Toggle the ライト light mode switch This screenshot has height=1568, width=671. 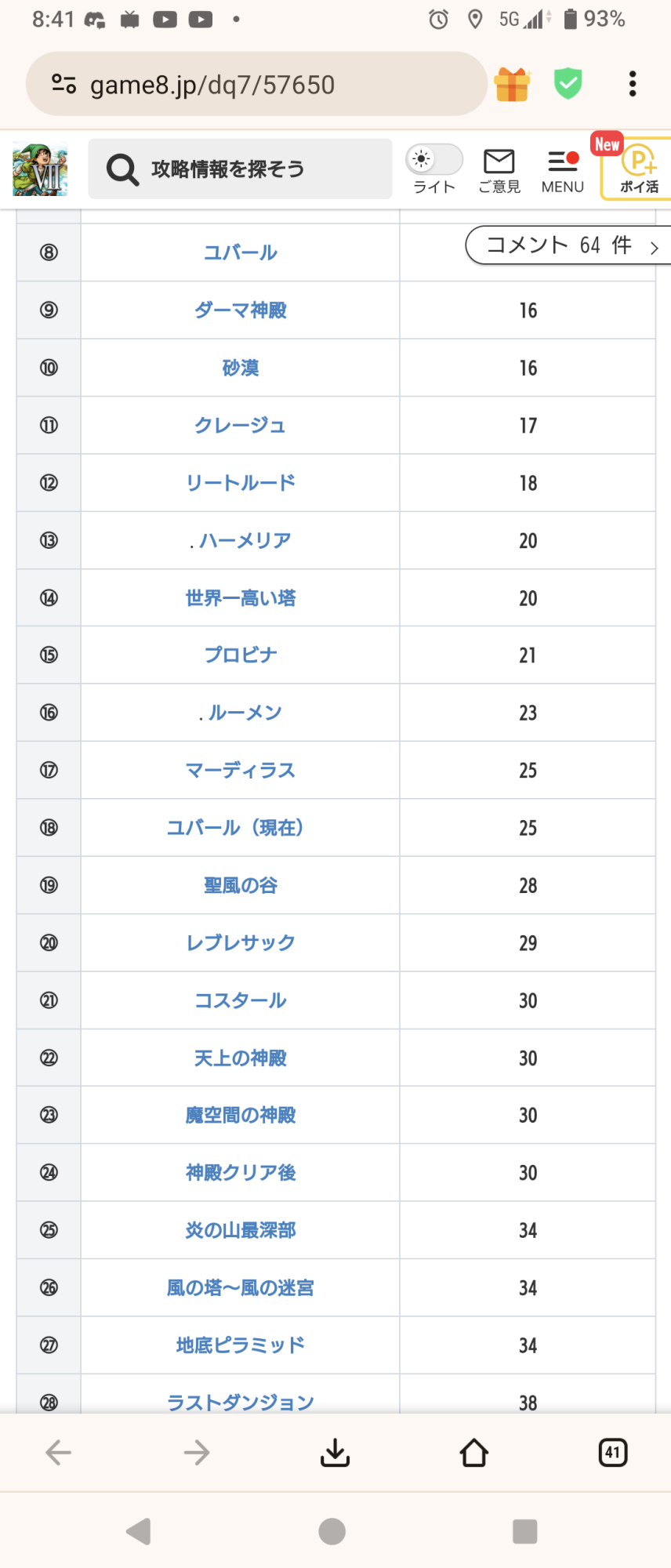pos(433,160)
